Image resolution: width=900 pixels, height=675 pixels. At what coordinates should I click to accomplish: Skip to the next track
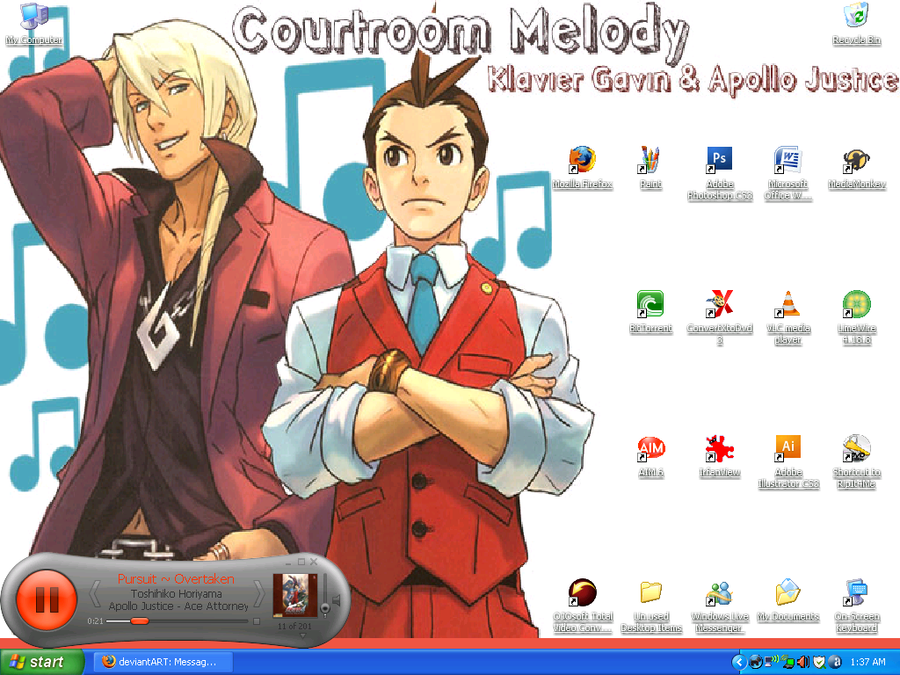pyautogui.click(x=259, y=593)
